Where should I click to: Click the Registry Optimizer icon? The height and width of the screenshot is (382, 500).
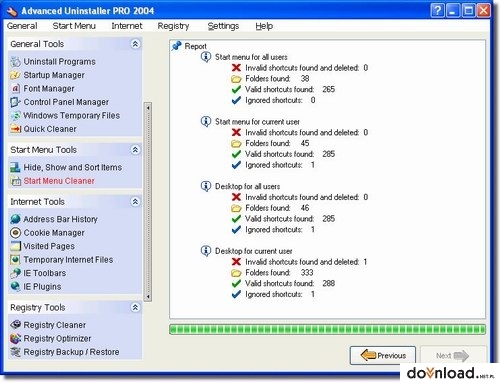(15, 338)
